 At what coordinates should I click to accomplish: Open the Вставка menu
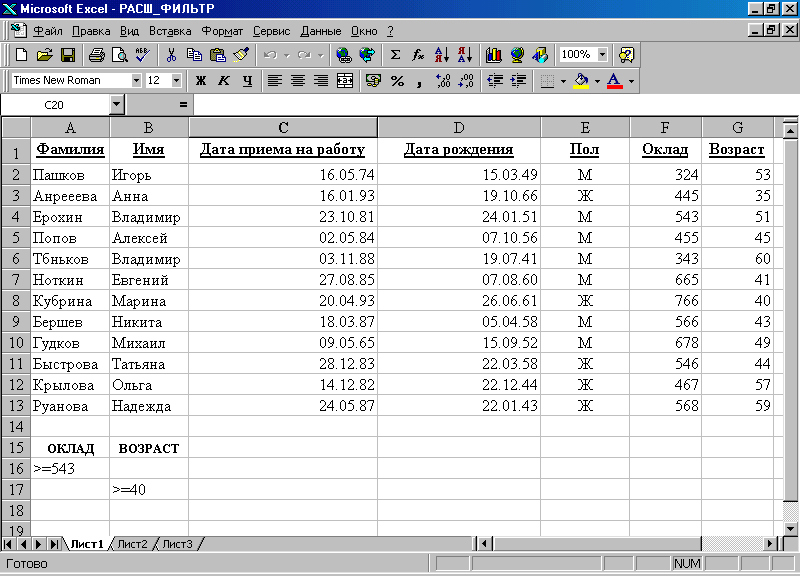170,31
